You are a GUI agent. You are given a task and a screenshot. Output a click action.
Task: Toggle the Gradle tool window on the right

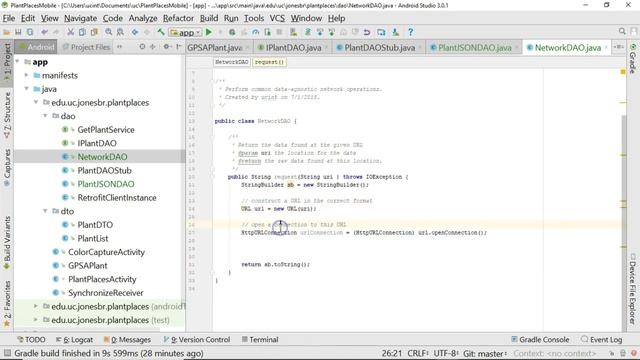click(633, 59)
